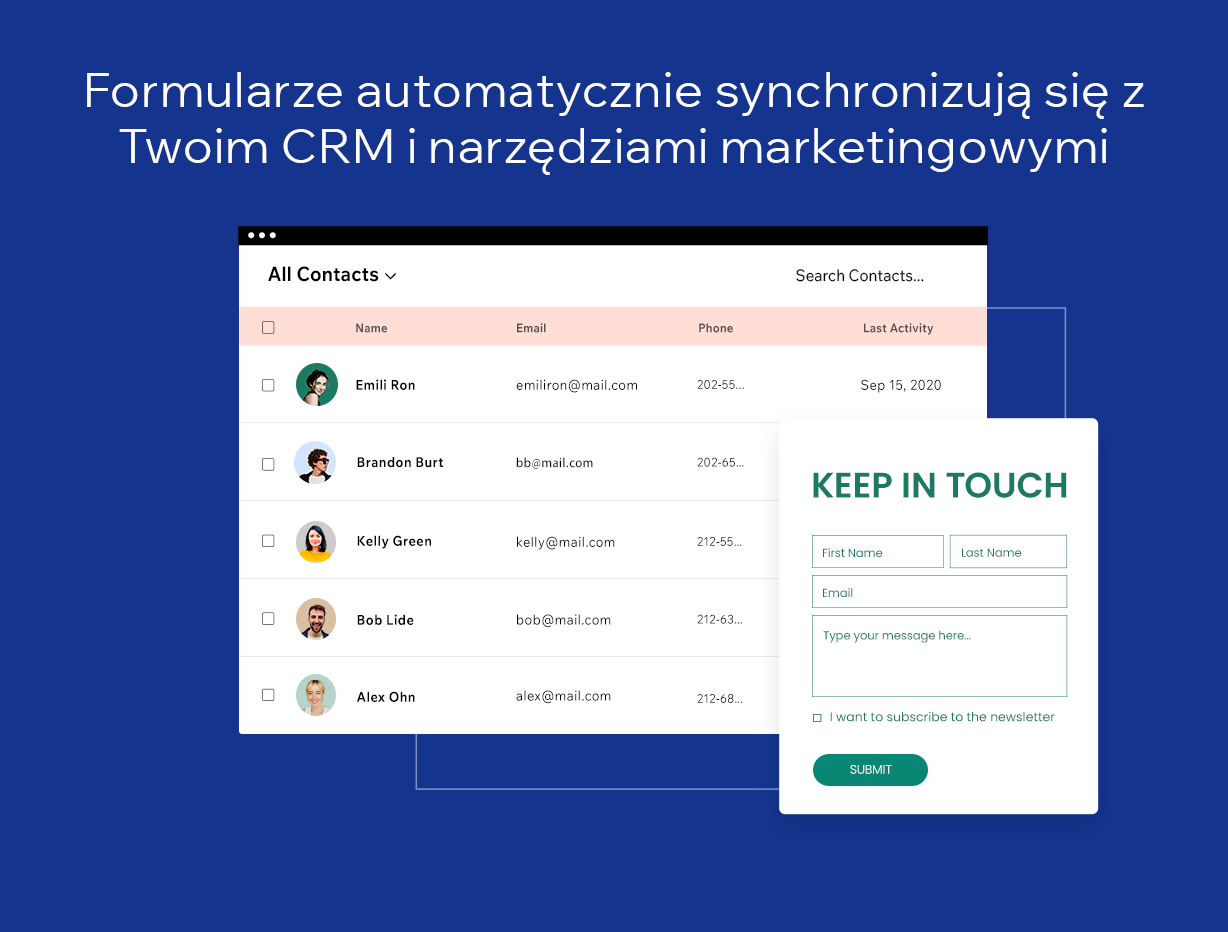Open Emili Ron's avatar photo
This screenshot has height=932, width=1228.
tap(317, 384)
